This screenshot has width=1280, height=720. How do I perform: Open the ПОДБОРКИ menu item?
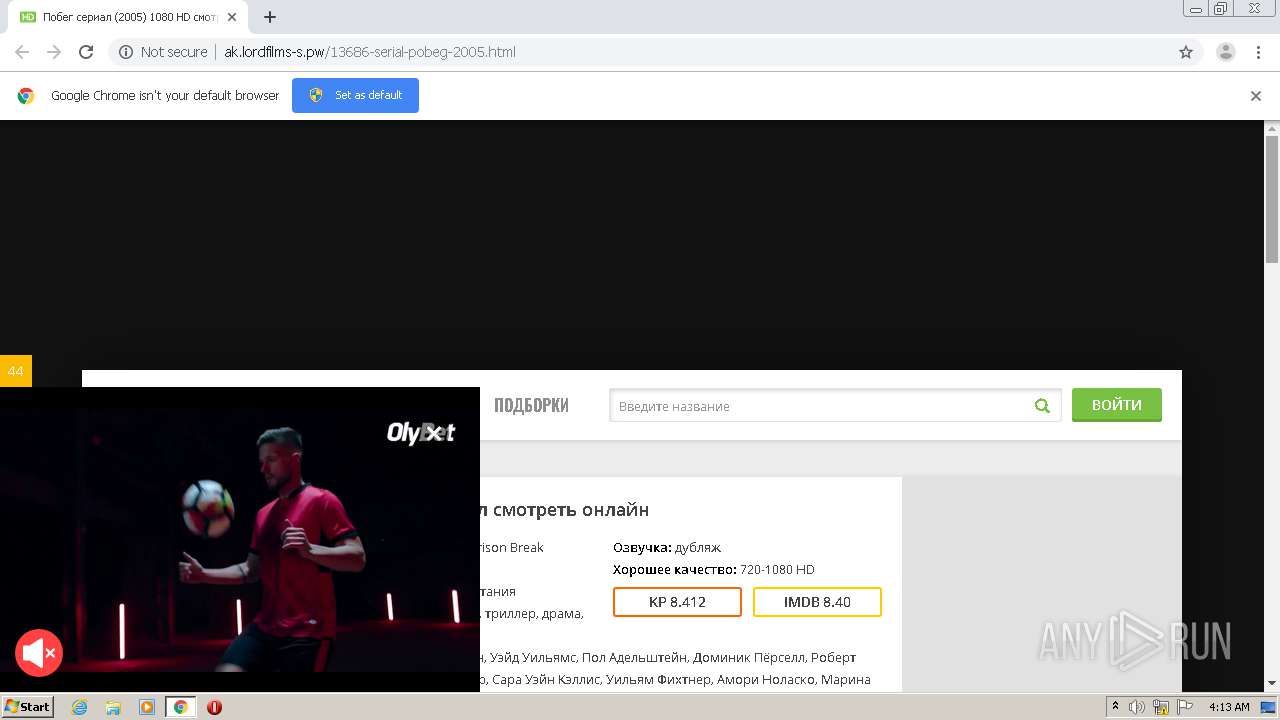click(x=531, y=406)
